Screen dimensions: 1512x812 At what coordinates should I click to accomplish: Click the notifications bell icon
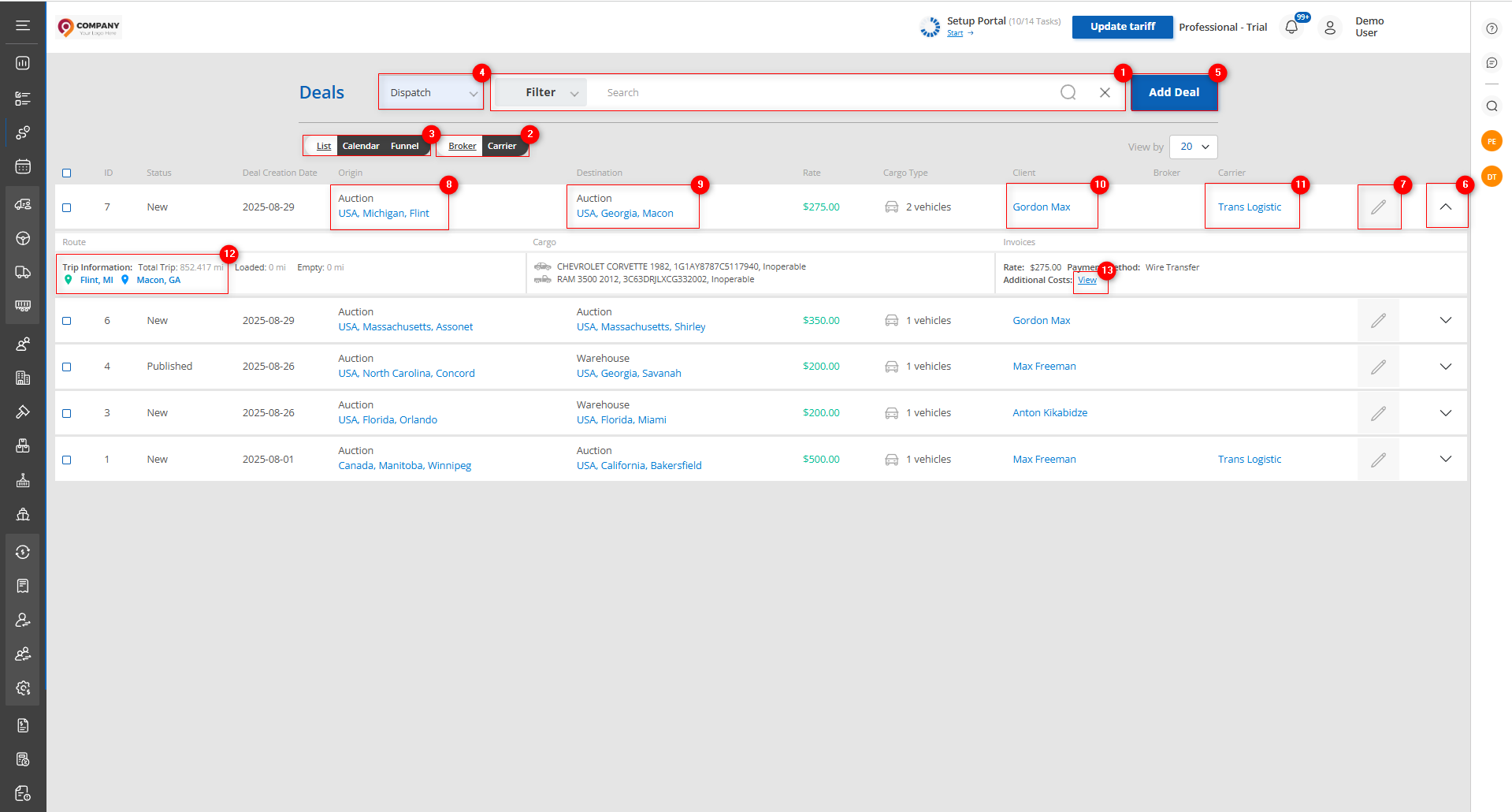point(1291,28)
